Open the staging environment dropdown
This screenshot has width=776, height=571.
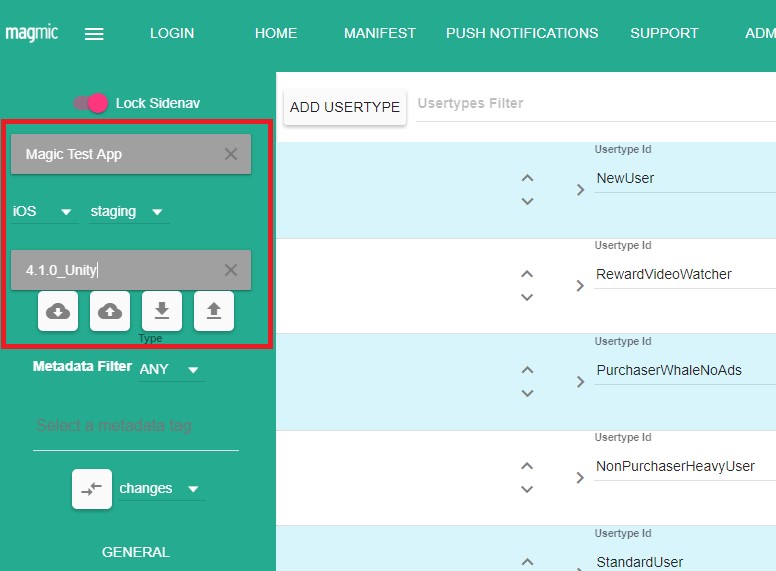128,212
